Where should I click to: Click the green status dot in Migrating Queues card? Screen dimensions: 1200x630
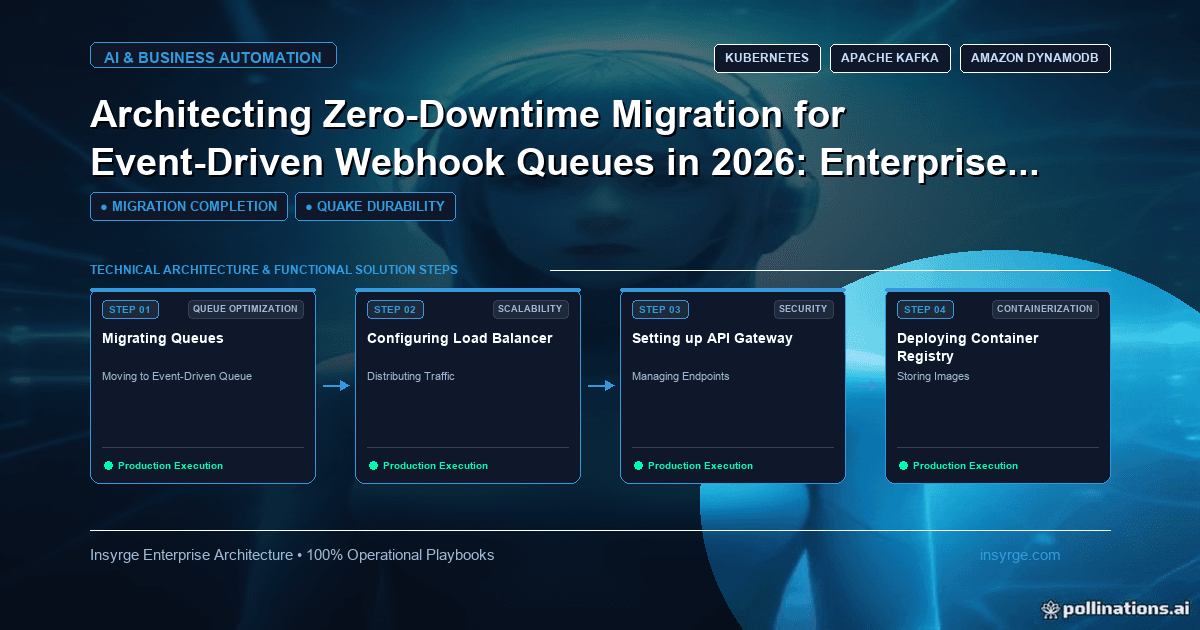[x=109, y=465]
